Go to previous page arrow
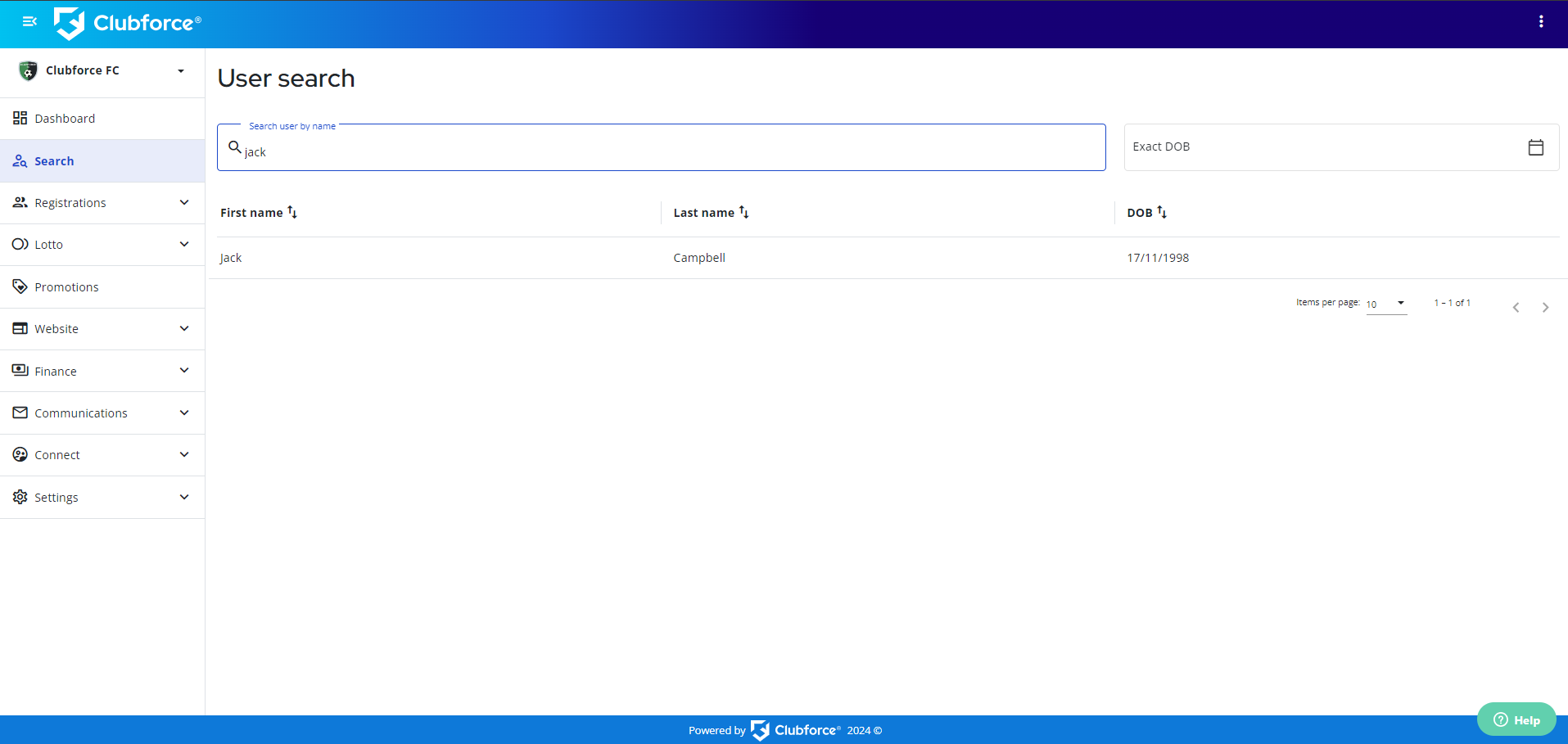 tap(1516, 308)
